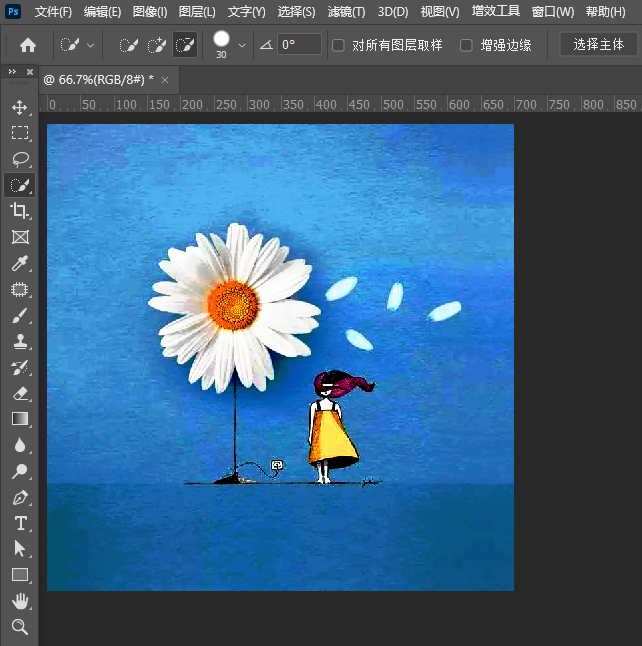Image resolution: width=642 pixels, height=646 pixels.
Task: Open the 图像(I) menu
Action: click(x=150, y=12)
